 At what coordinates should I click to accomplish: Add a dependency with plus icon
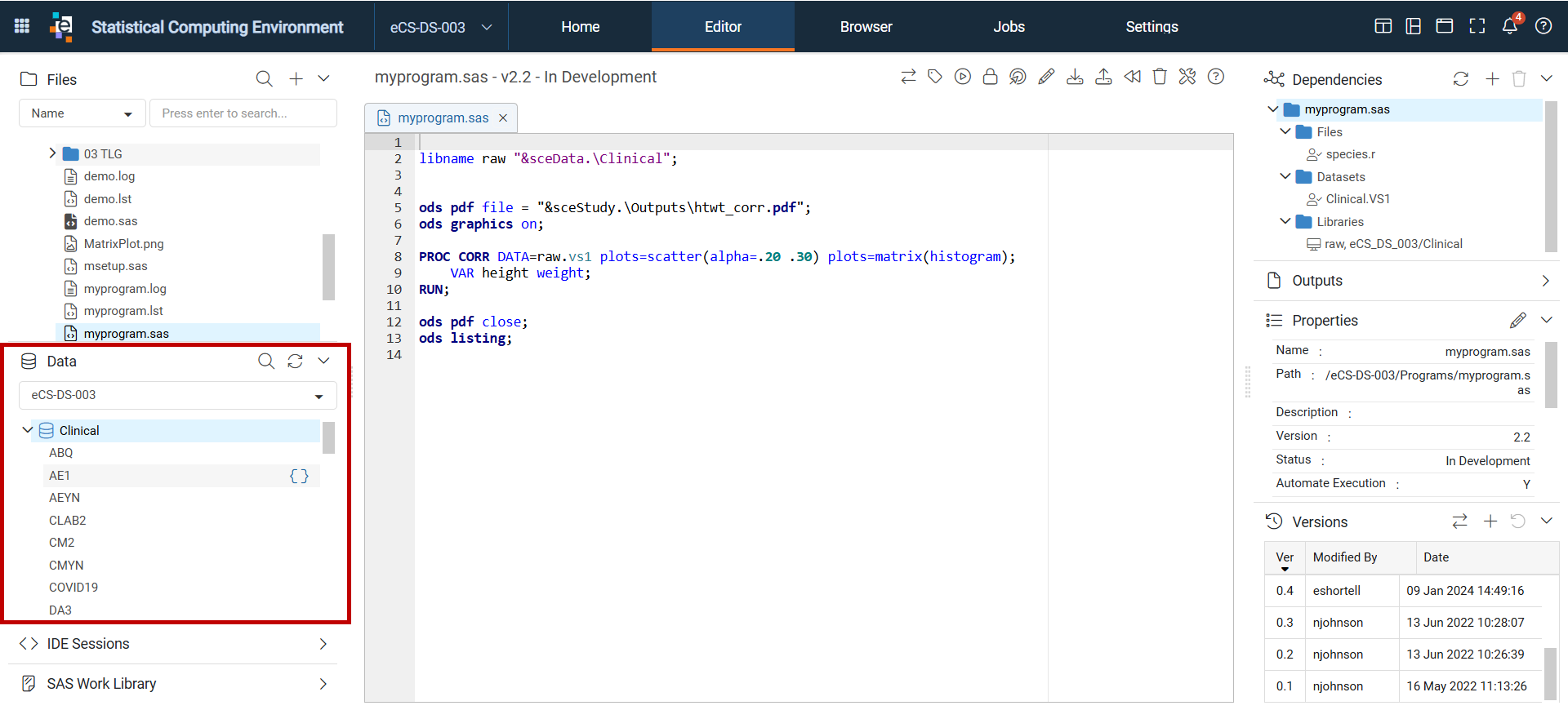tap(1492, 79)
